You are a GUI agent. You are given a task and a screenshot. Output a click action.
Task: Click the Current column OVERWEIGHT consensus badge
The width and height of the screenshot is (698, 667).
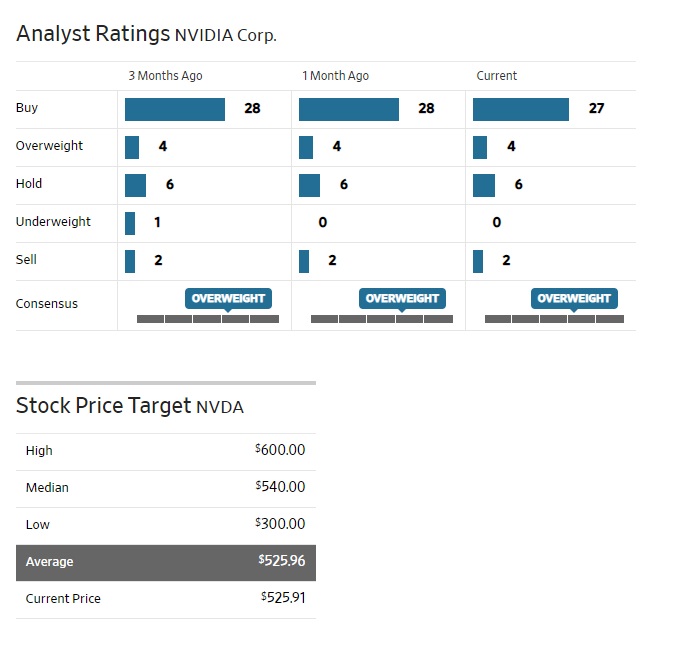tap(575, 298)
